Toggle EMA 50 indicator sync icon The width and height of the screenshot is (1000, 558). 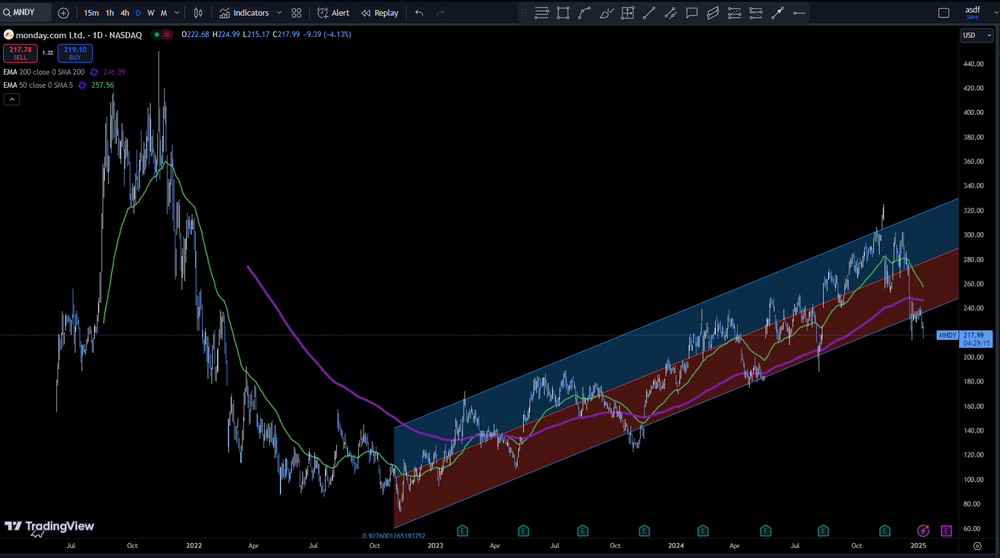pos(82,85)
